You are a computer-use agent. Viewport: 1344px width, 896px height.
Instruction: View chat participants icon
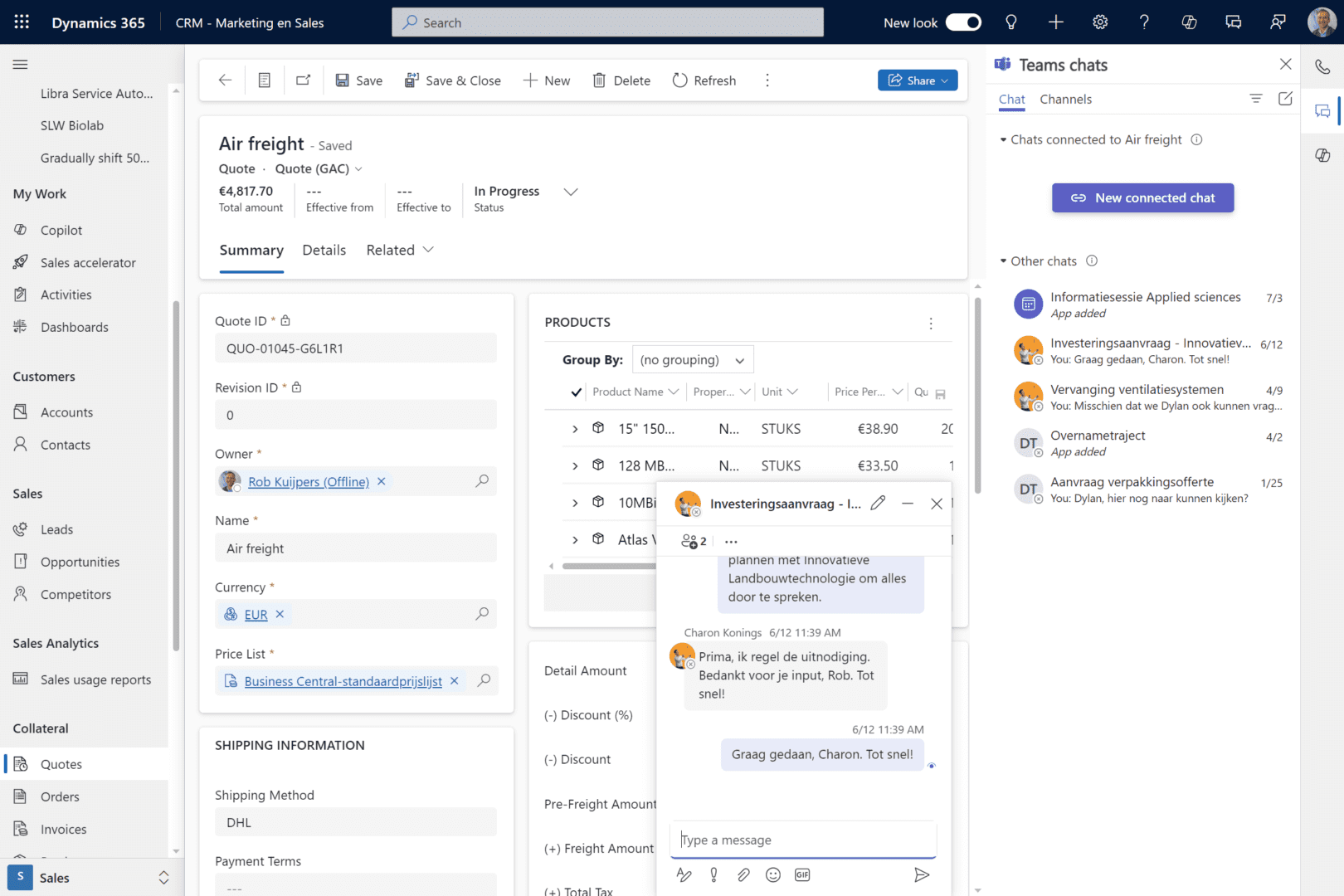(694, 541)
